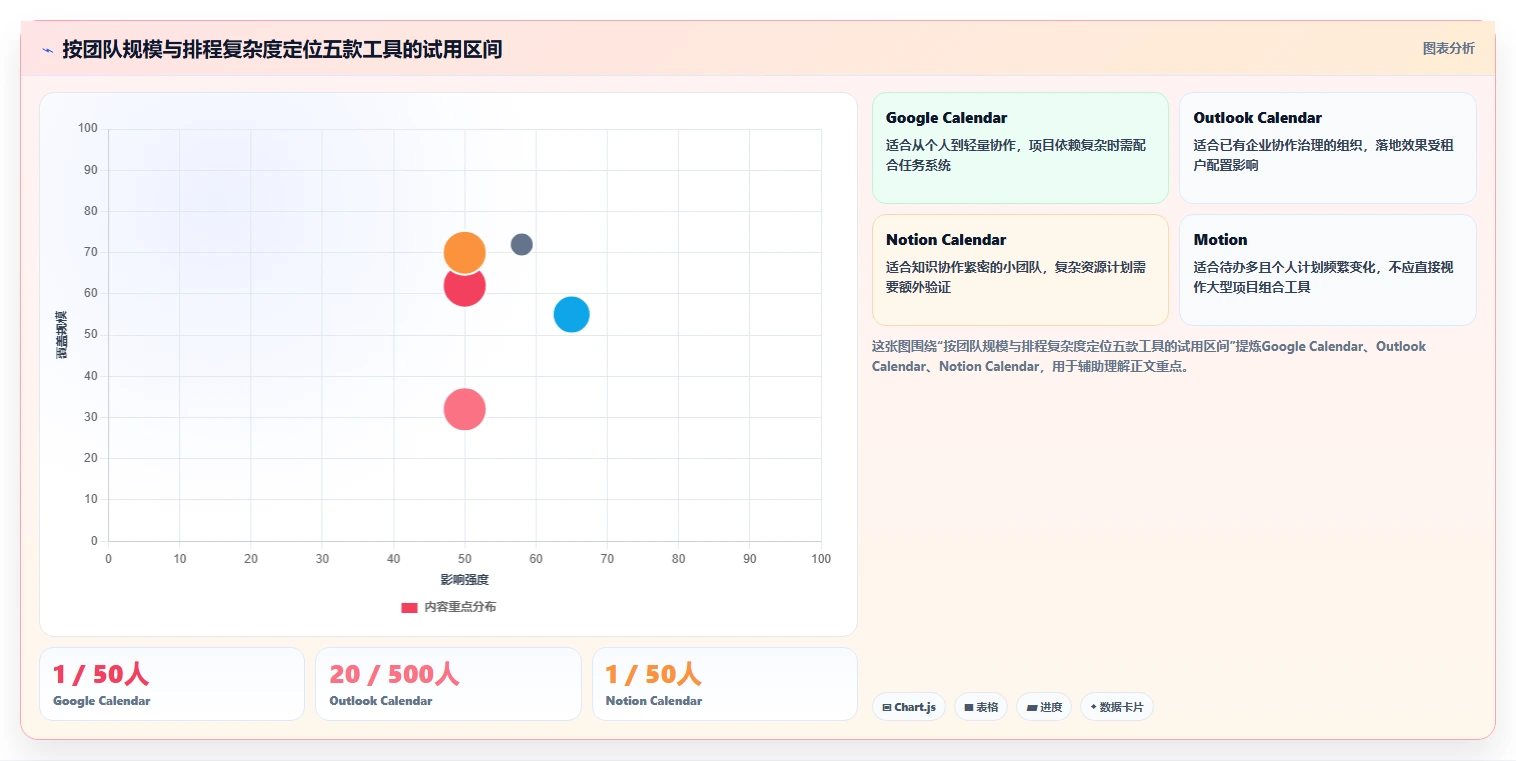Select the blue bubble in the chart
Image resolution: width=1516 pixels, height=761 pixels.
click(571, 314)
